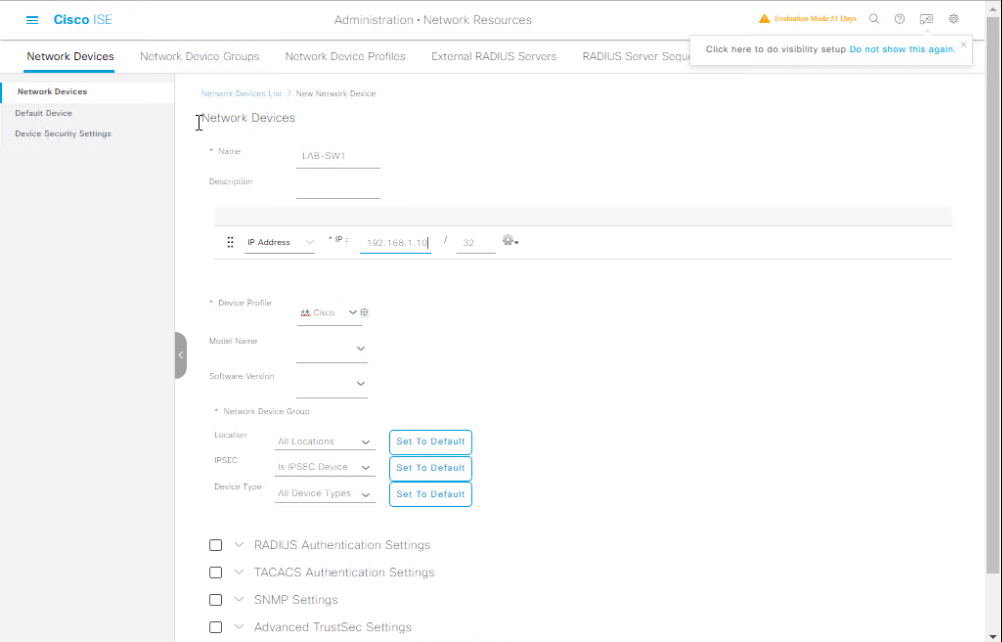Click Set To Default for Device Type
The height and width of the screenshot is (642, 1002).
pyautogui.click(x=430, y=494)
